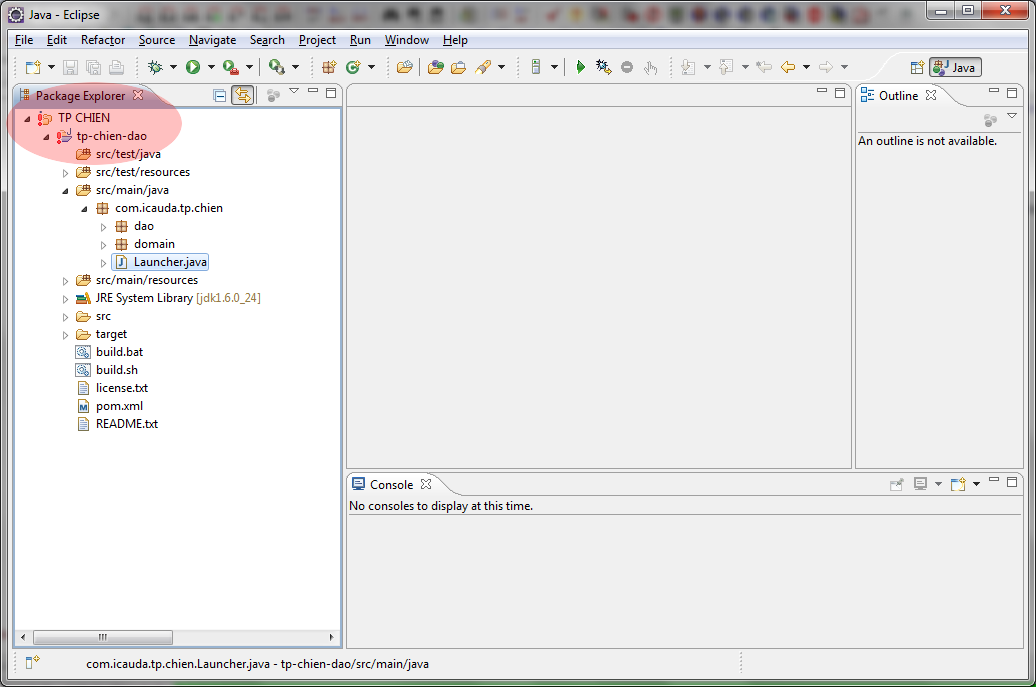Expand the dao package node

coord(104,226)
